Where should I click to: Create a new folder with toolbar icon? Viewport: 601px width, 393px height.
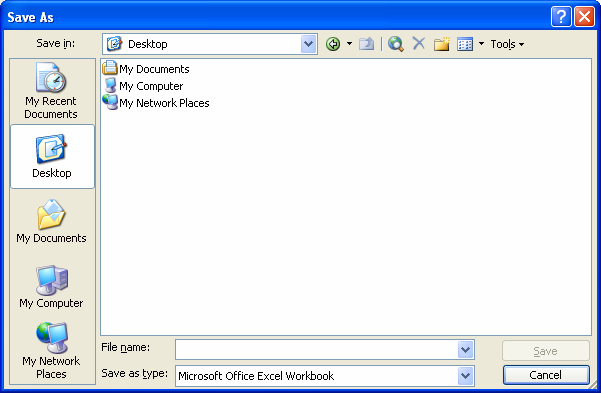click(442, 44)
